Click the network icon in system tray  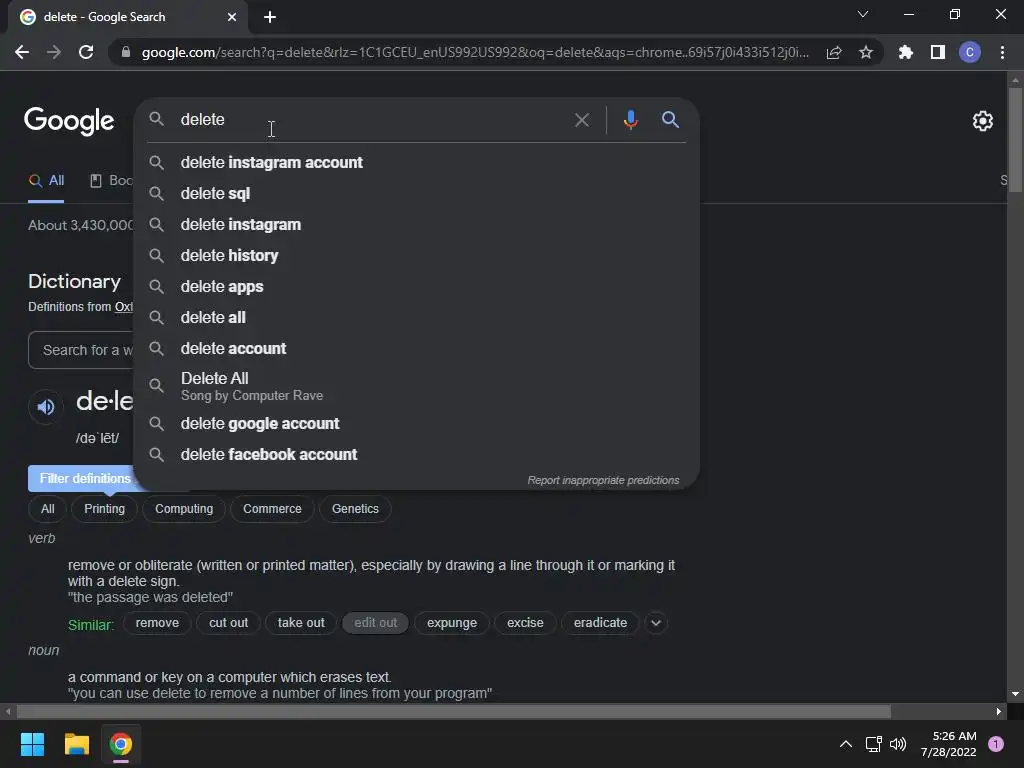873,744
